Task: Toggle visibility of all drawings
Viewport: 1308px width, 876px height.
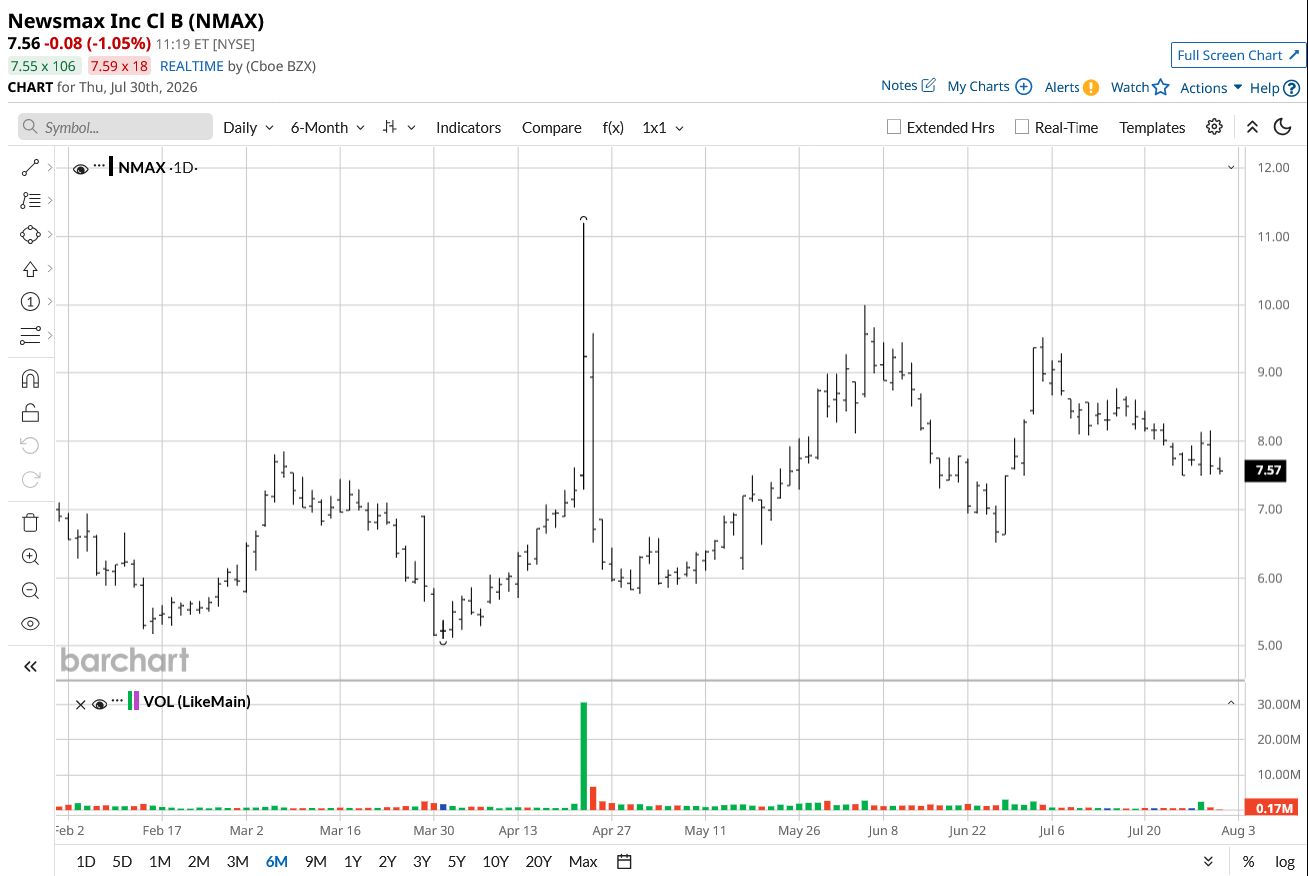Action: [30, 624]
